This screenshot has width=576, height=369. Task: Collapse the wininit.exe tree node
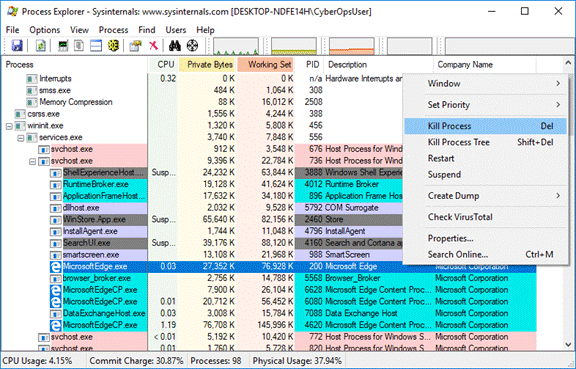pyautogui.click(x=9, y=126)
